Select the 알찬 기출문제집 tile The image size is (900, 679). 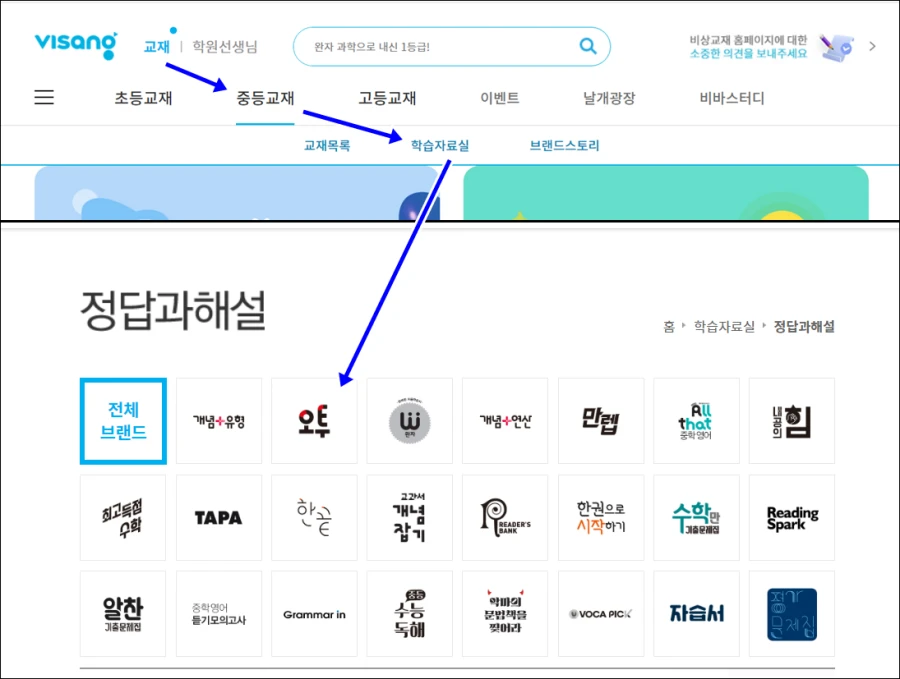click(x=123, y=614)
